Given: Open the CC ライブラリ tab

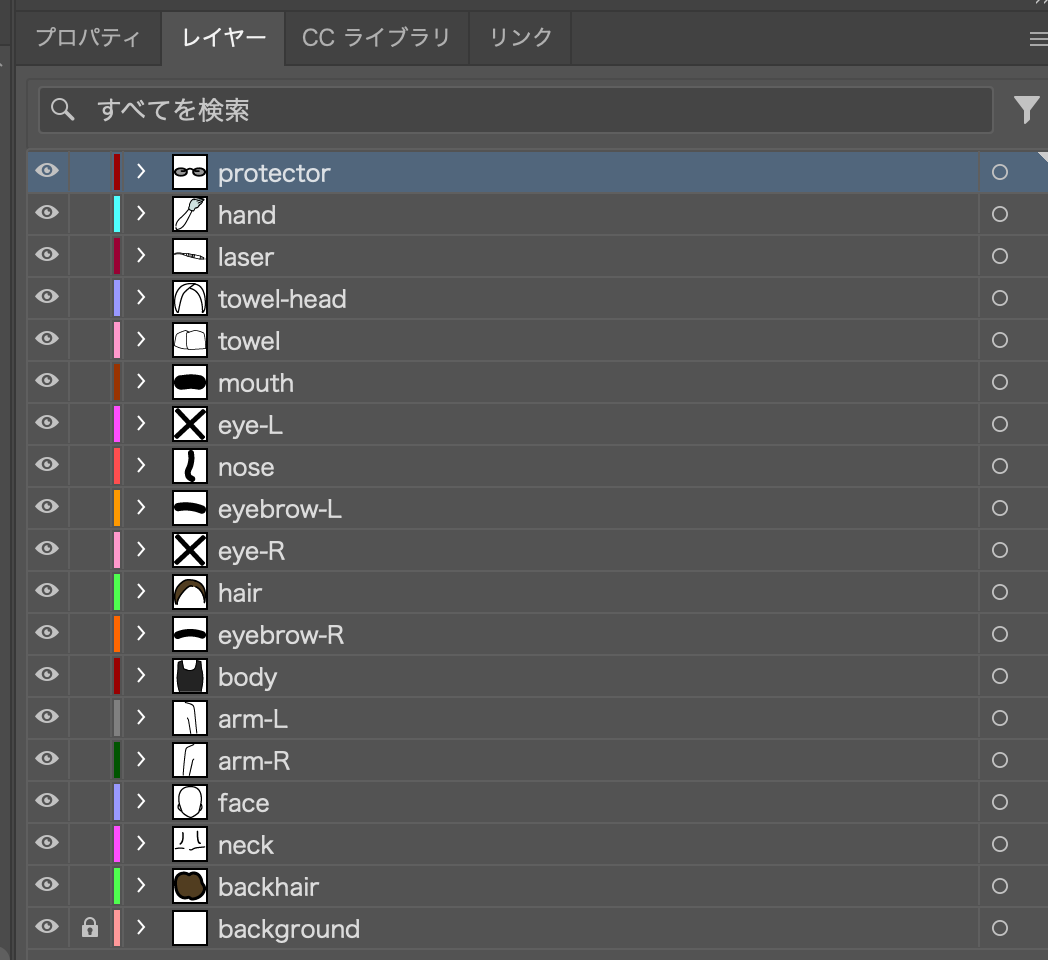Looking at the screenshot, I should [x=376, y=38].
